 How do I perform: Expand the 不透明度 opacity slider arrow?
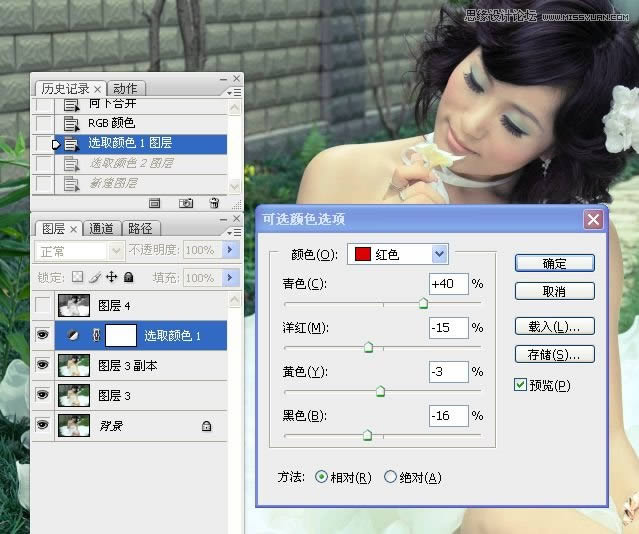(231, 250)
